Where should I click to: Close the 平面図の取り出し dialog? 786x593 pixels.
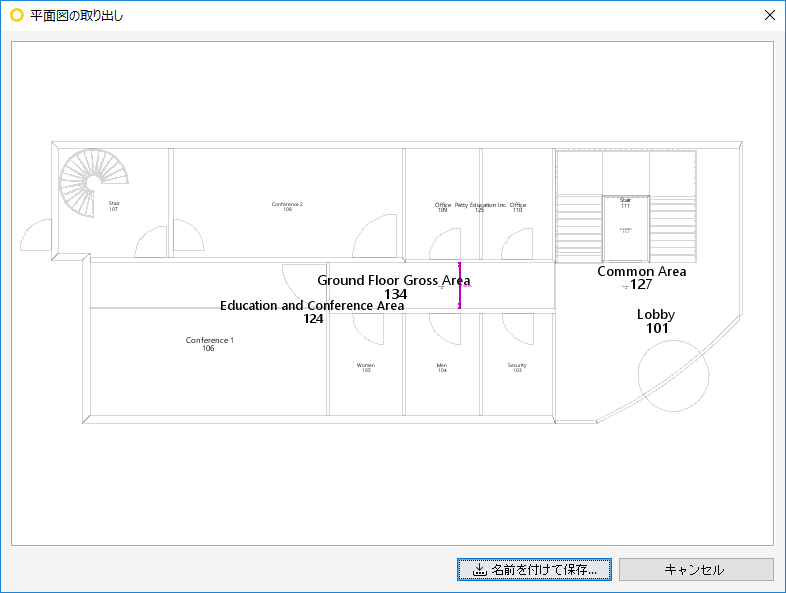(770, 15)
